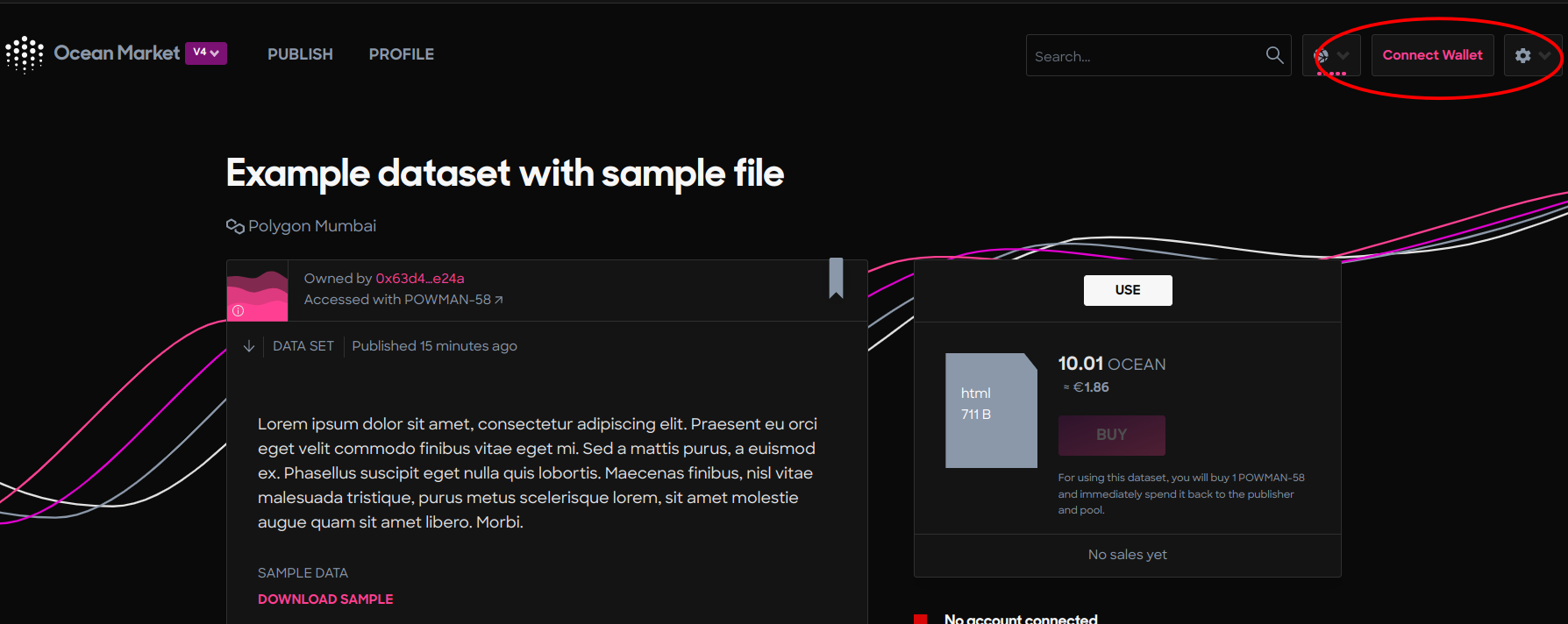The image size is (1568, 624).
Task: Expand the chevron next to the globe icon
Action: 1343,55
